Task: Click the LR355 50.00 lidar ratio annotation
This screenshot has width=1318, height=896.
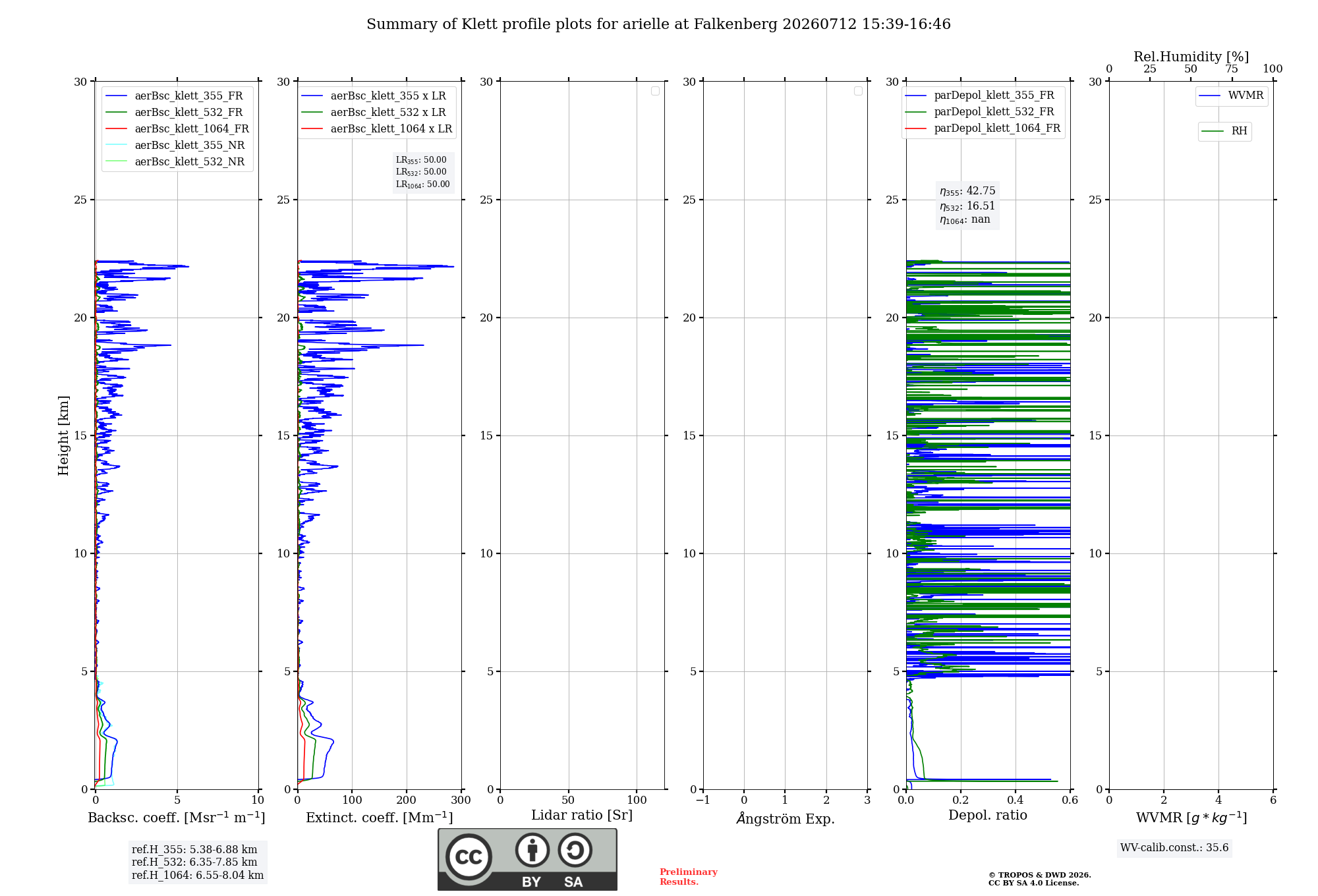Action: click(x=421, y=160)
